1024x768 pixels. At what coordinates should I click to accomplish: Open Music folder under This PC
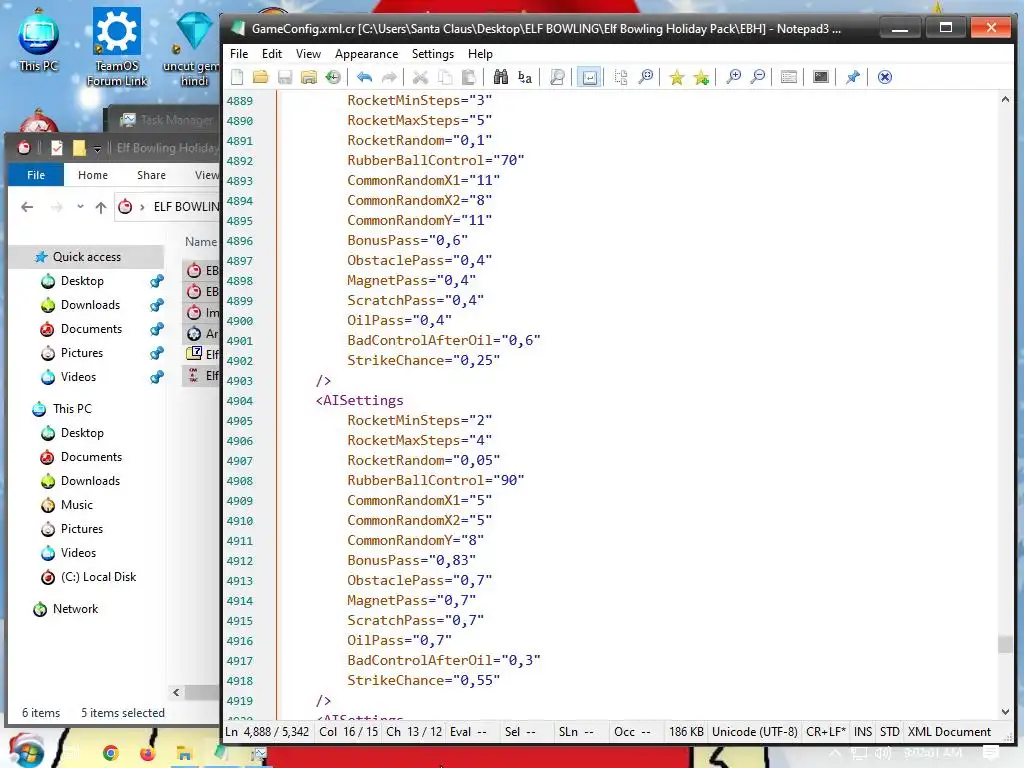pyautogui.click(x=76, y=505)
